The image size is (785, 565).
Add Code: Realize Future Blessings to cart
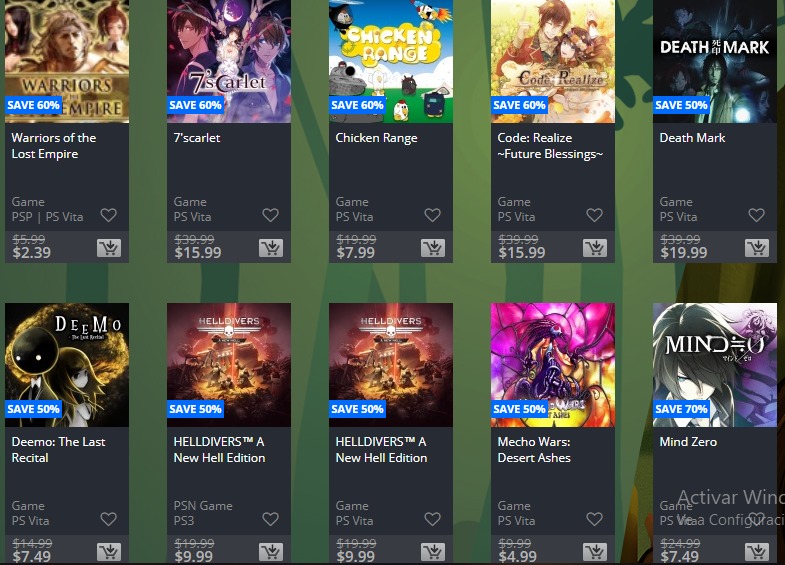(x=595, y=248)
